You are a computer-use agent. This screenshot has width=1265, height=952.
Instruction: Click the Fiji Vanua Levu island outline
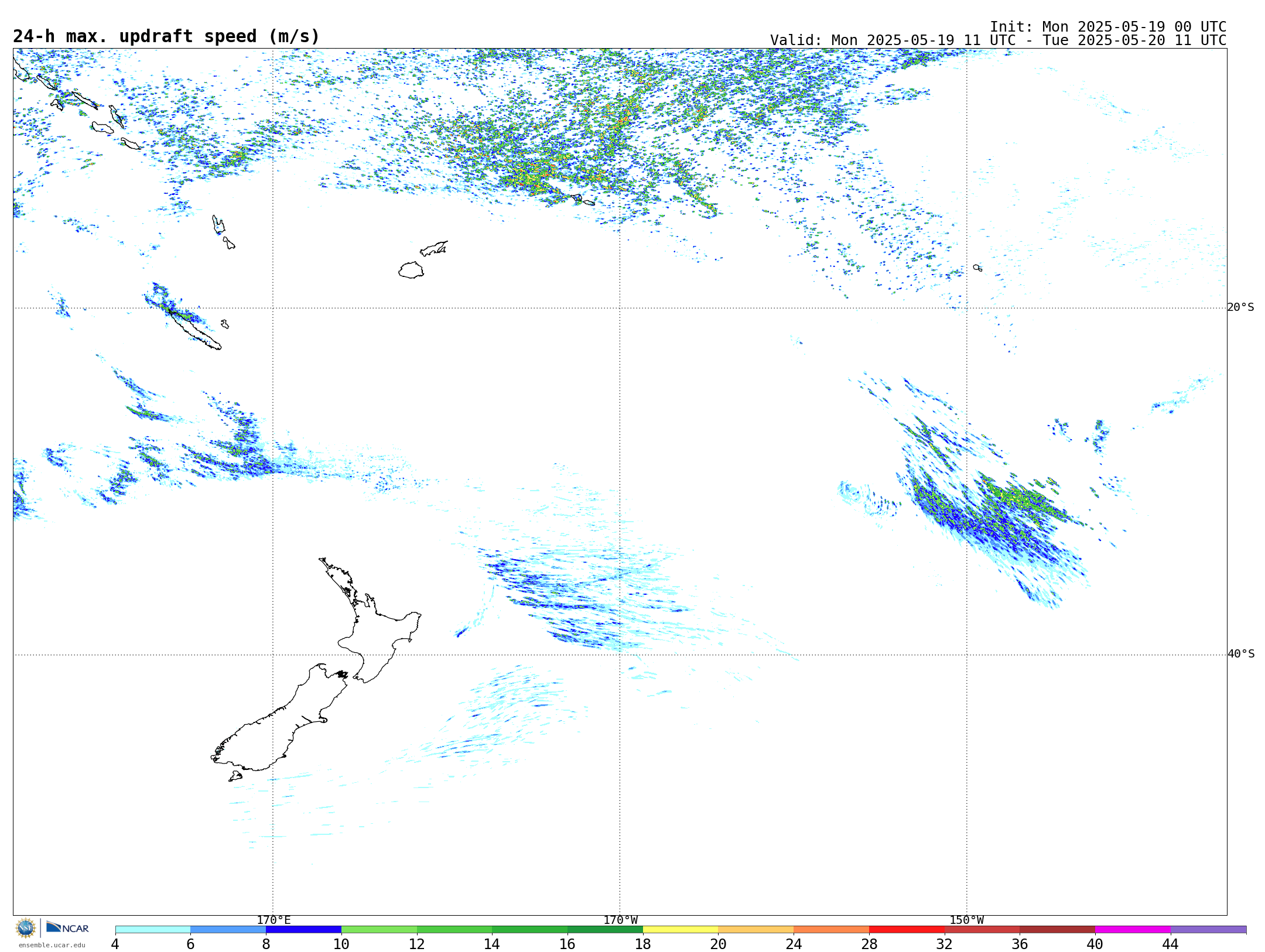[434, 248]
